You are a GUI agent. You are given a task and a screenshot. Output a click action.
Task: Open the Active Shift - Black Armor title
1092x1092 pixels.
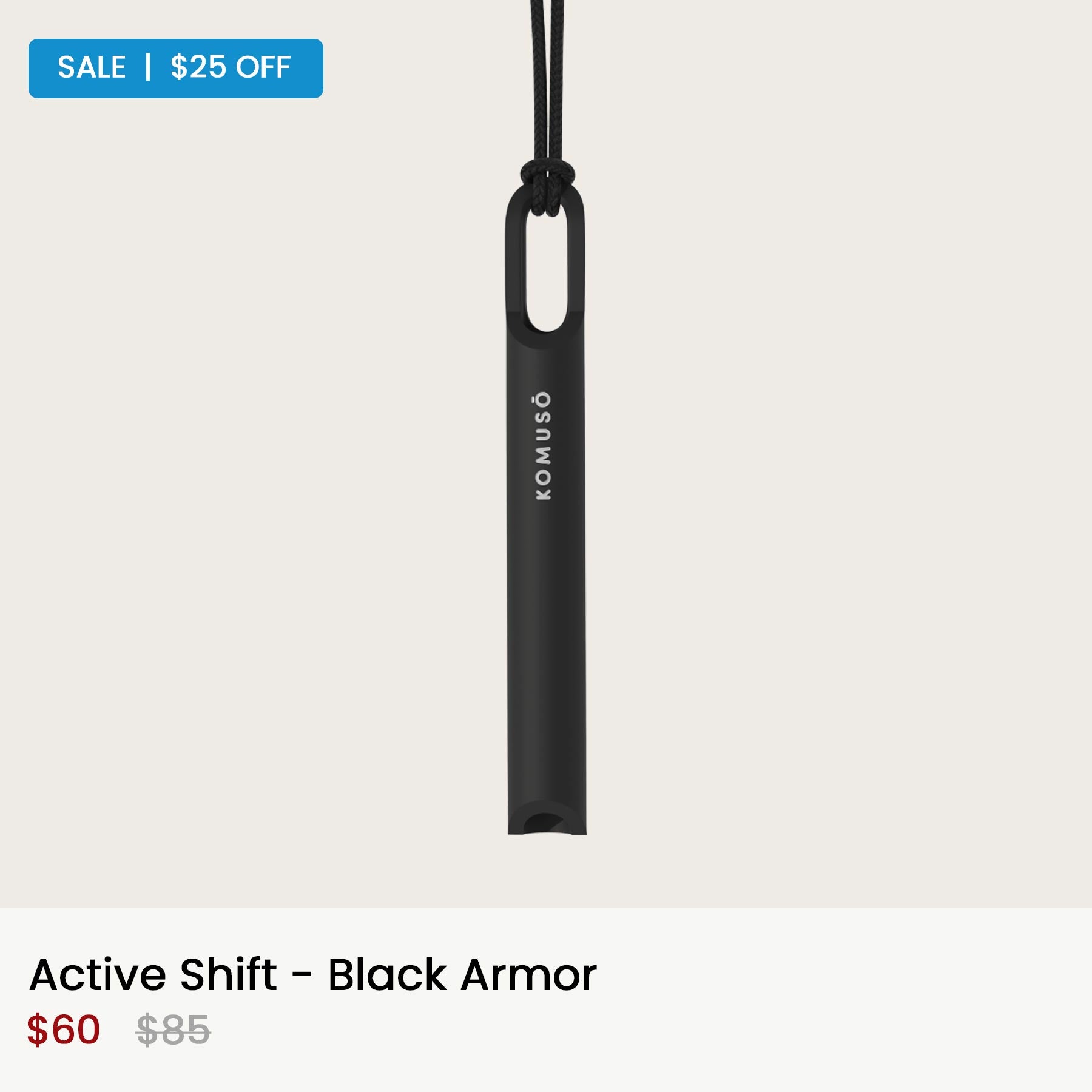tap(313, 976)
